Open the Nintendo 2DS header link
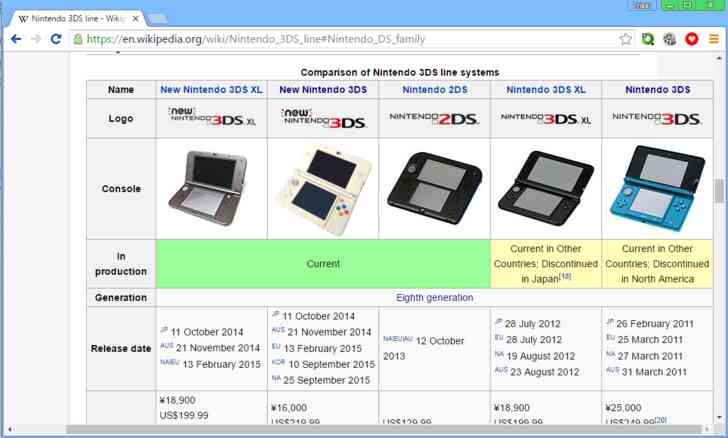Screen dimensions: 728x438 tap(434, 89)
